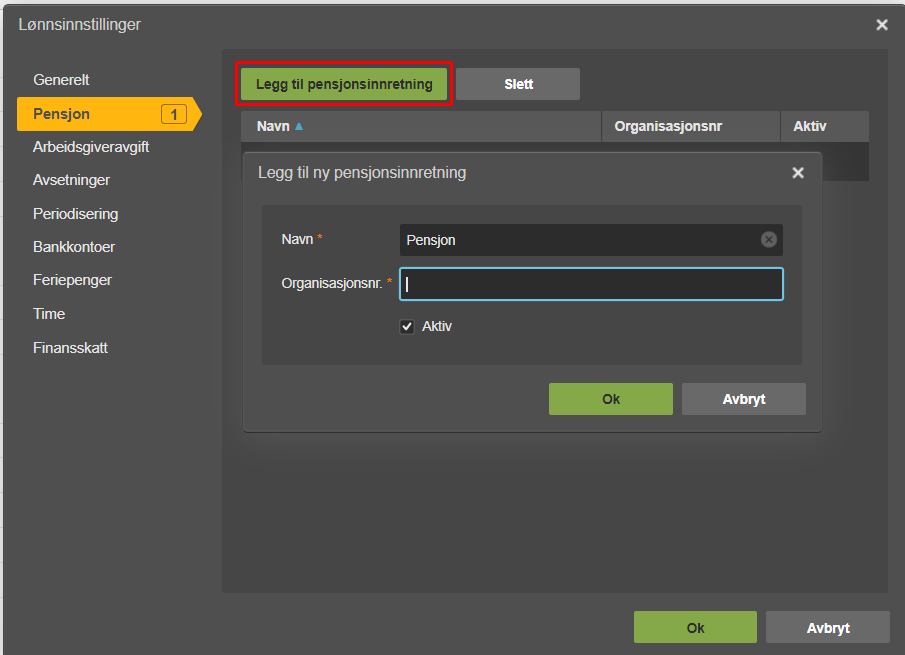Cancel the new pension dialog with Avbryt

point(743,399)
